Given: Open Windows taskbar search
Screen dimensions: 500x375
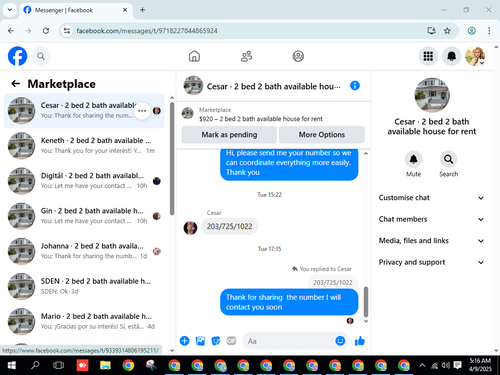Looking at the screenshot, I should (x=35, y=365).
